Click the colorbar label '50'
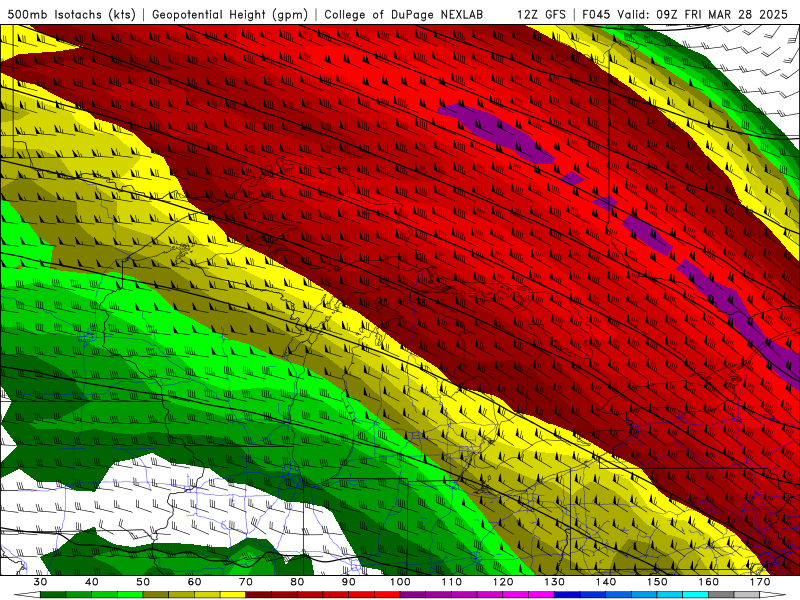This screenshot has width=800, height=600. 143,582
